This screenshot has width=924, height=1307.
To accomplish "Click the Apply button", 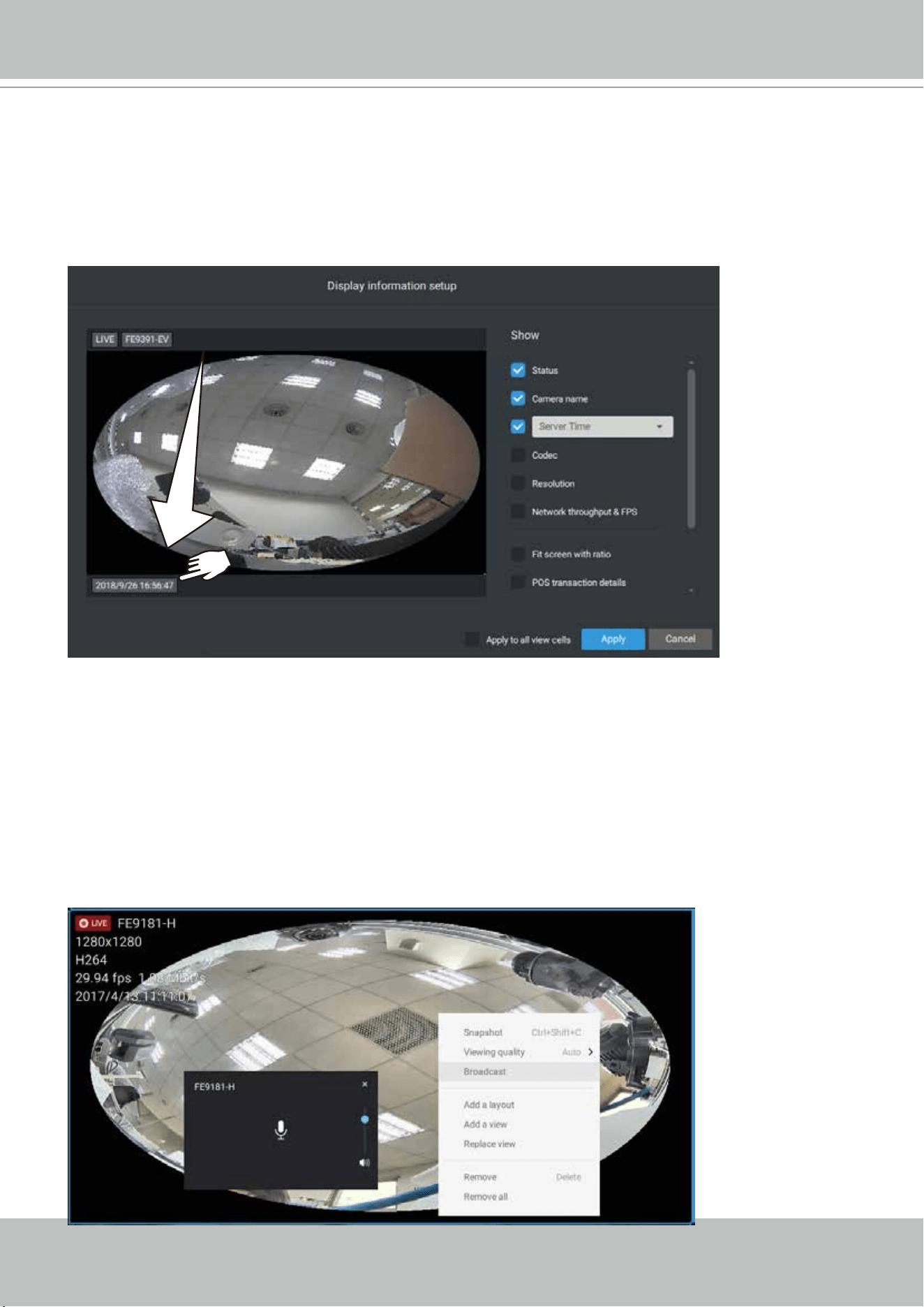I will point(613,639).
